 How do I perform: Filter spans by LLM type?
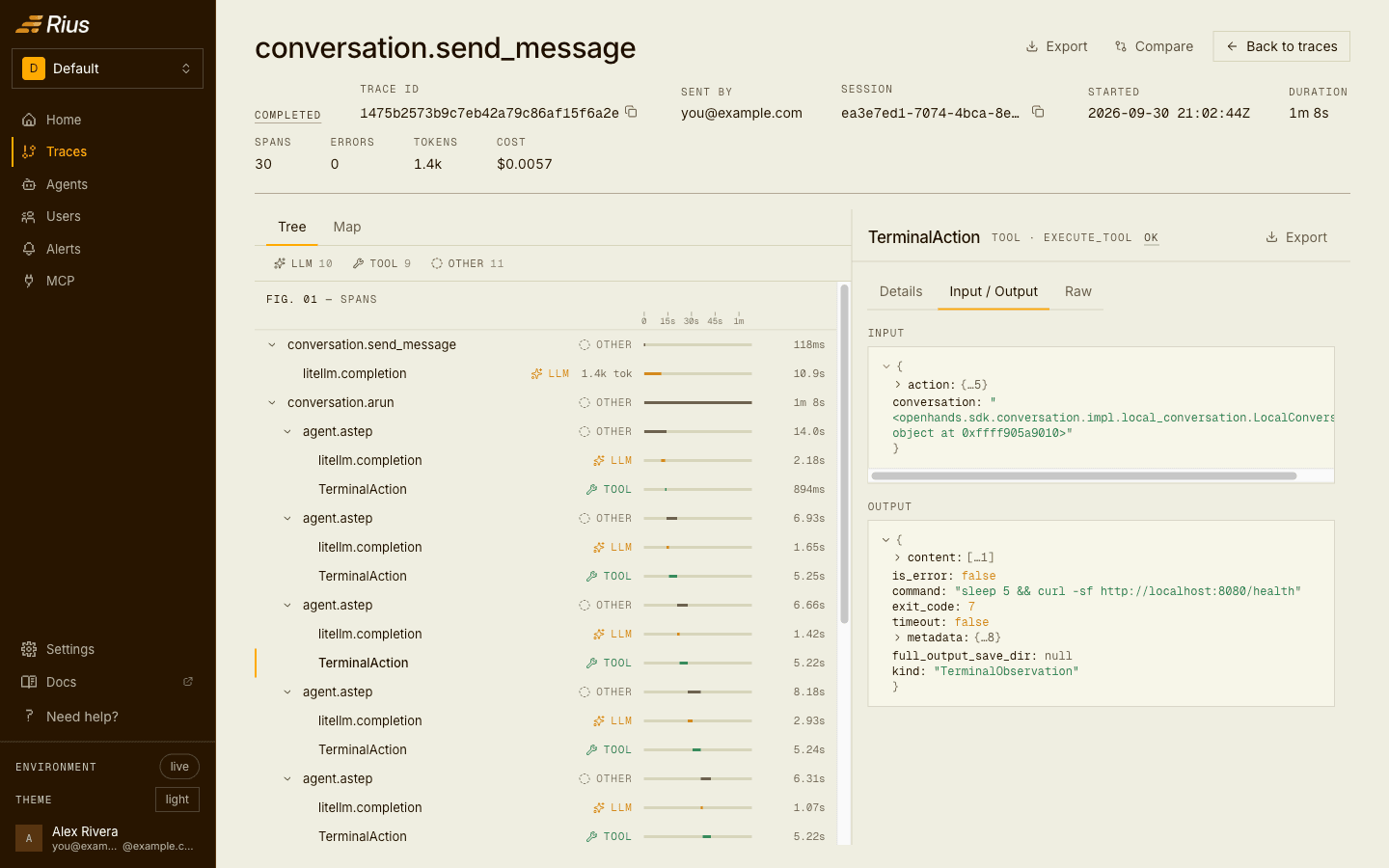tap(303, 263)
